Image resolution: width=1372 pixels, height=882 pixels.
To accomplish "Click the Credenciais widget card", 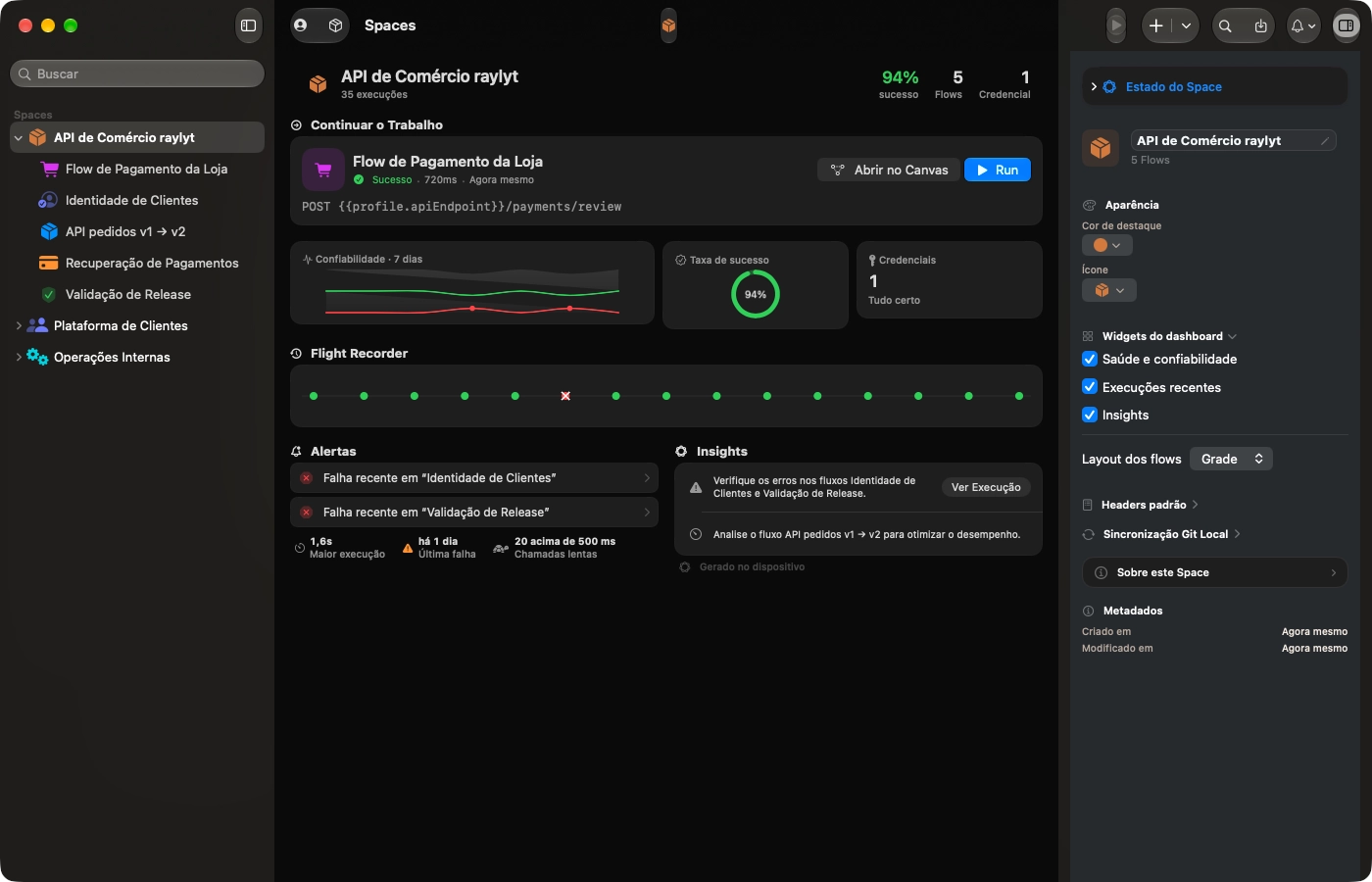I will (949, 280).
